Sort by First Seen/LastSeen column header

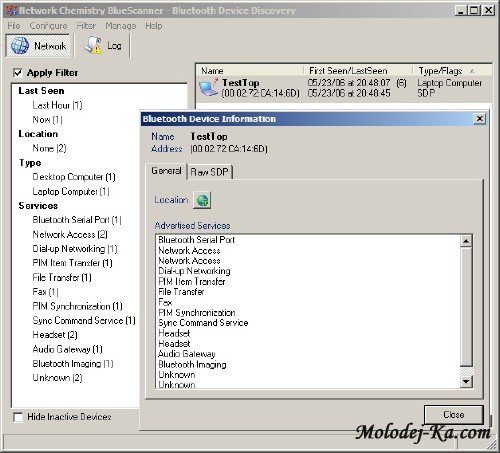pos(358,71)
